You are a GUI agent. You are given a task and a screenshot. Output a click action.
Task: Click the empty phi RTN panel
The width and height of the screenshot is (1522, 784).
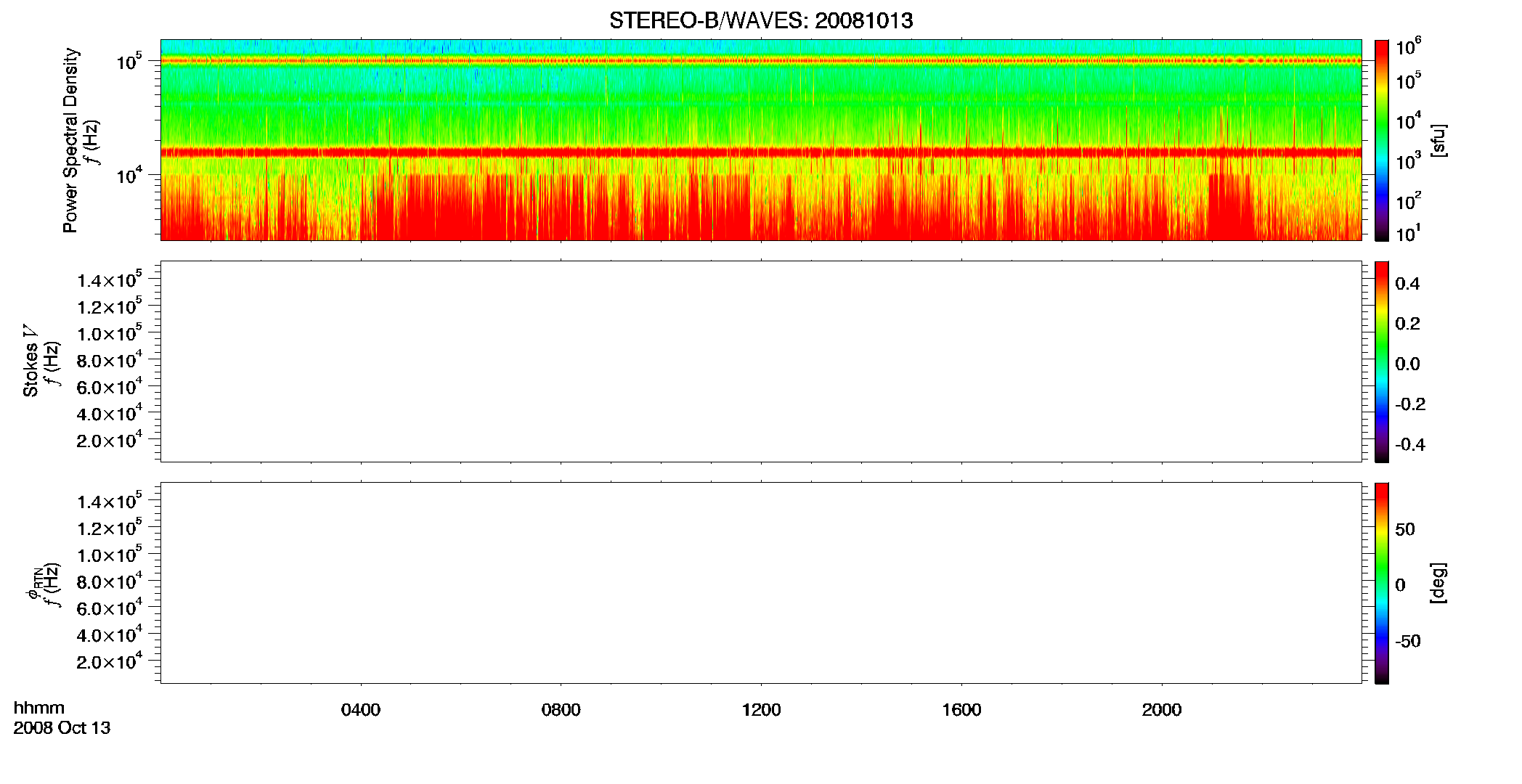761,583
